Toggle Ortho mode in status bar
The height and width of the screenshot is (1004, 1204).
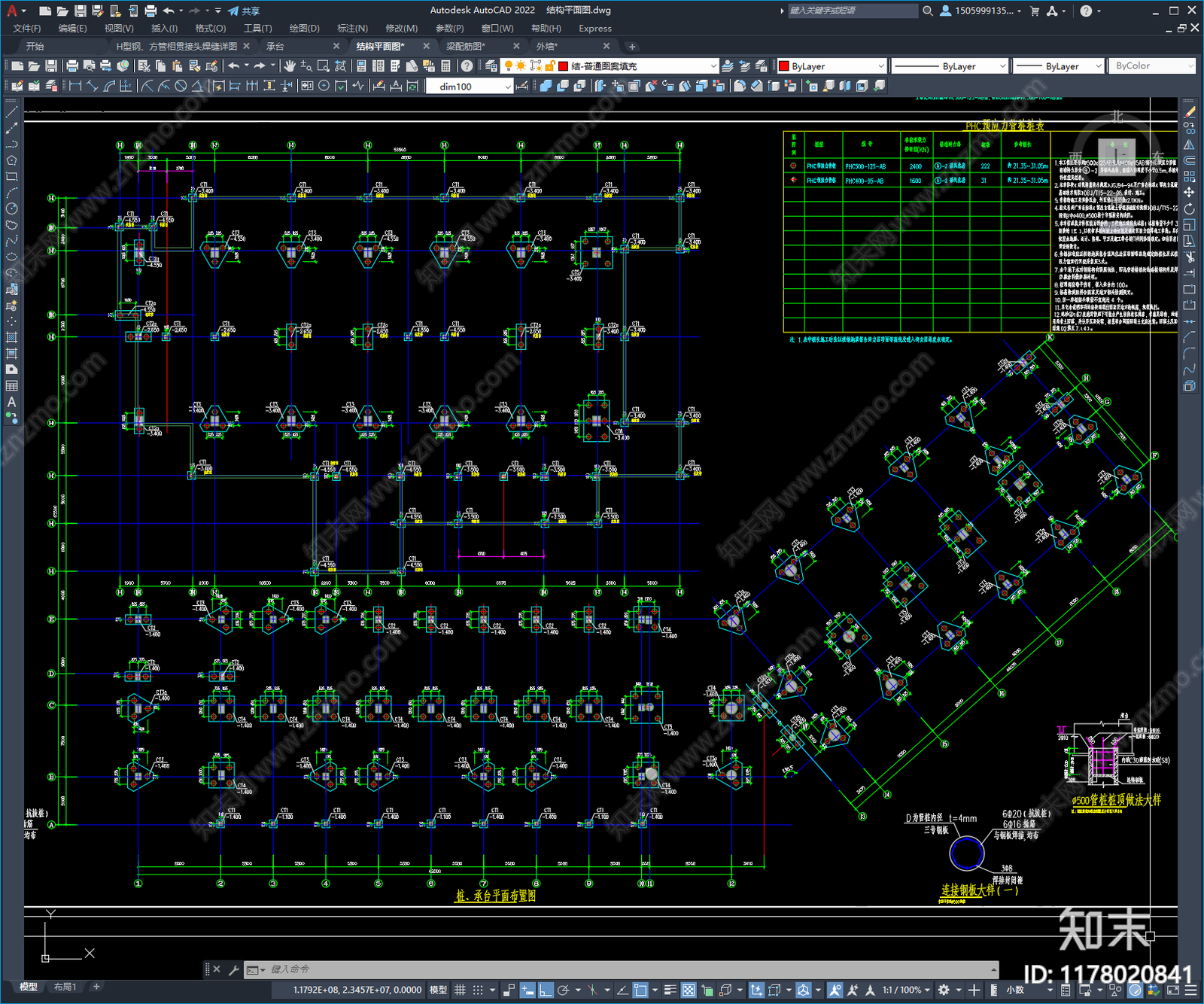pos(546,990)
